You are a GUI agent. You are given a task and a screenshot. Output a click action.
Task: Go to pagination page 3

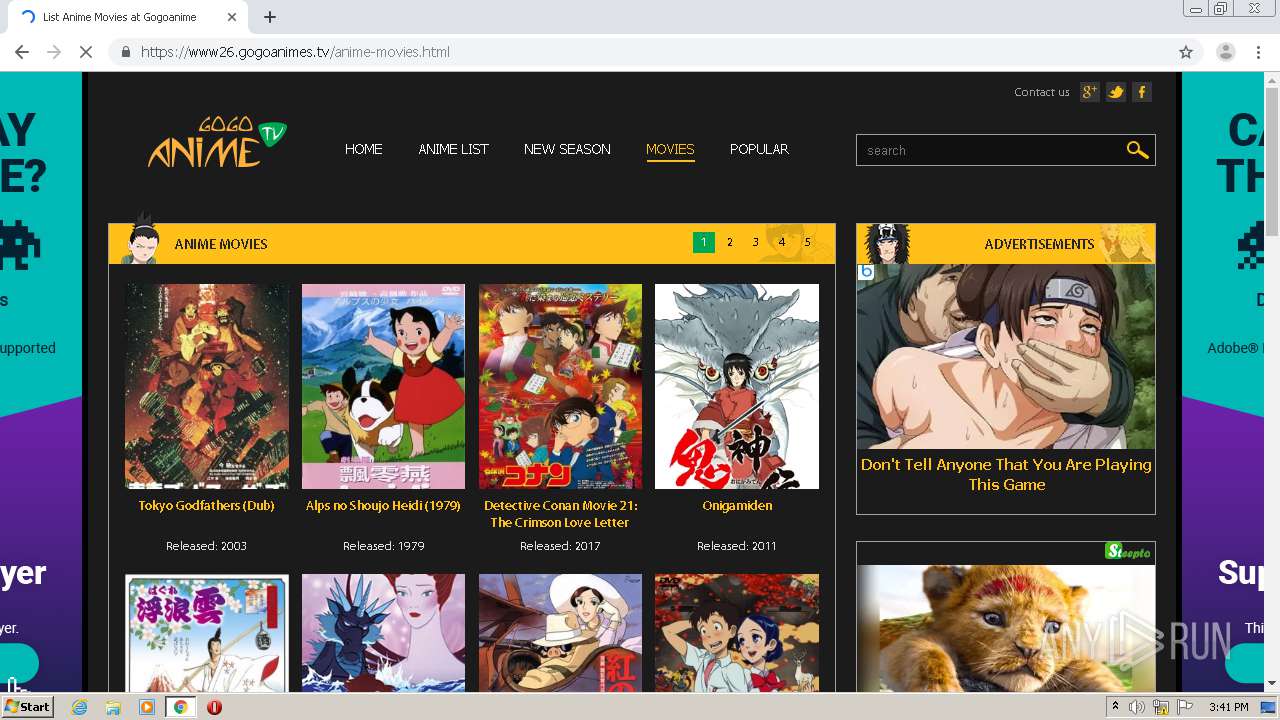click(x=756, y=242)
